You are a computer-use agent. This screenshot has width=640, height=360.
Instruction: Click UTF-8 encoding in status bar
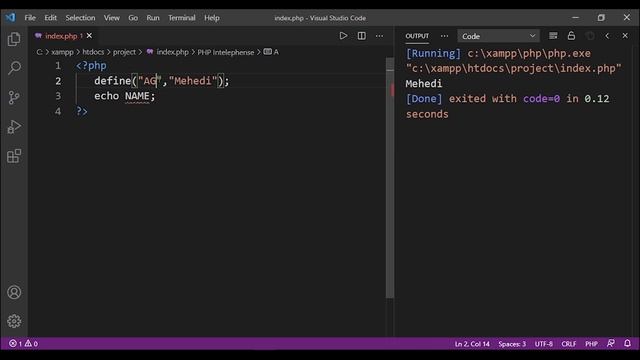(x=543, y=344)
